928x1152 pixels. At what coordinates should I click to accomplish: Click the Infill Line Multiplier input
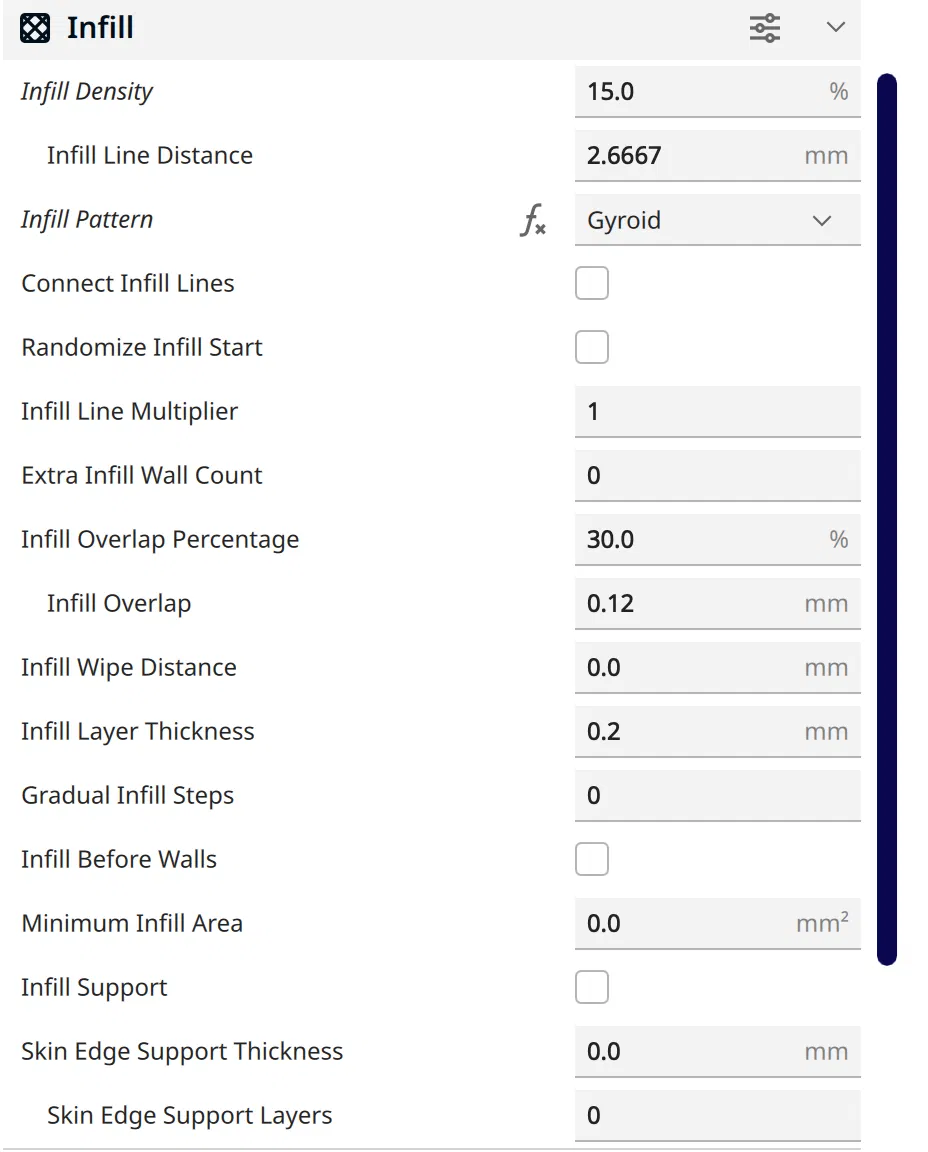[x=717, y=412]
